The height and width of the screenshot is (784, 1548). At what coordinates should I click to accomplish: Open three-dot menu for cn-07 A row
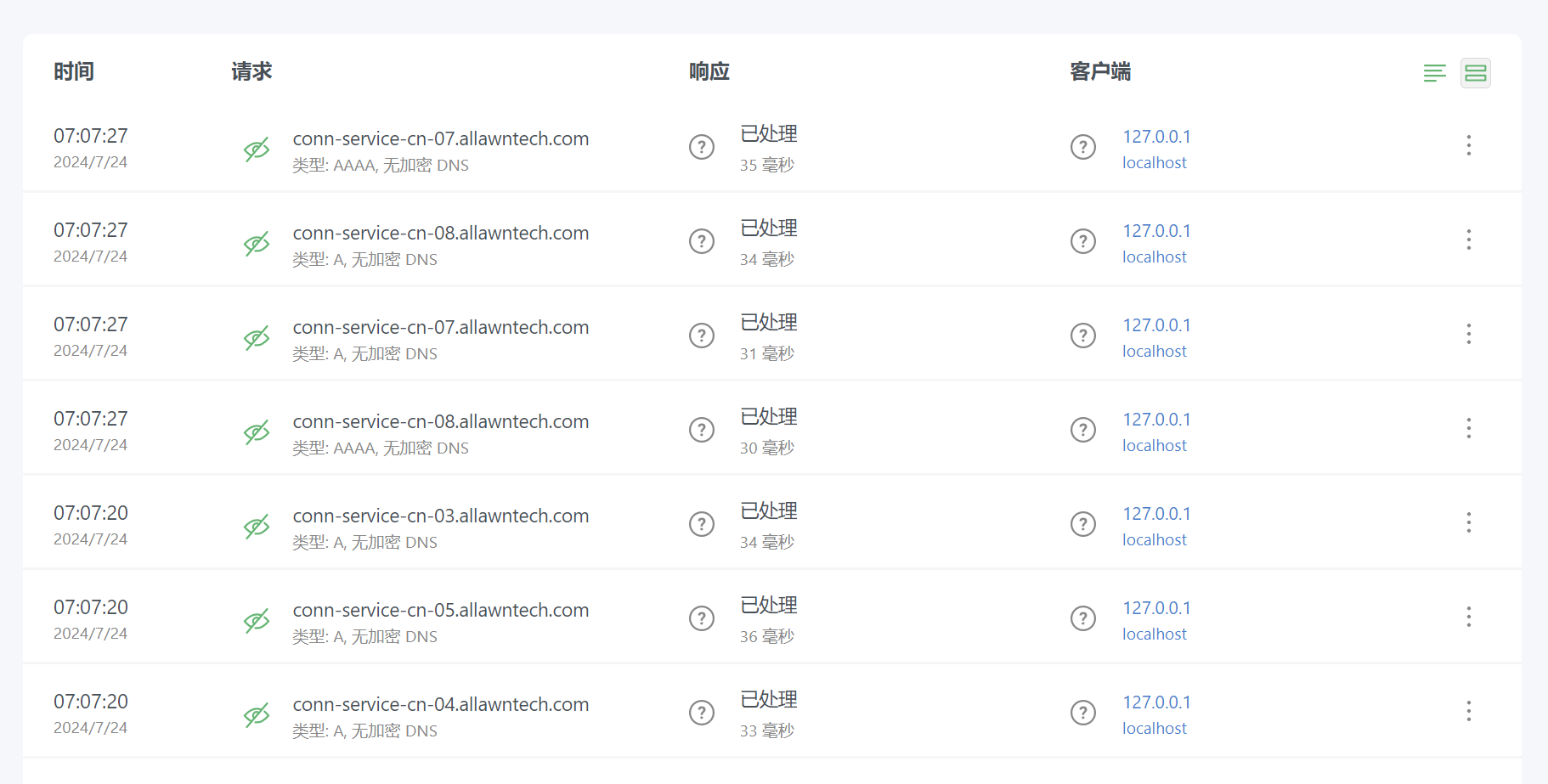pyautogui.click(x=1469, y=334)
